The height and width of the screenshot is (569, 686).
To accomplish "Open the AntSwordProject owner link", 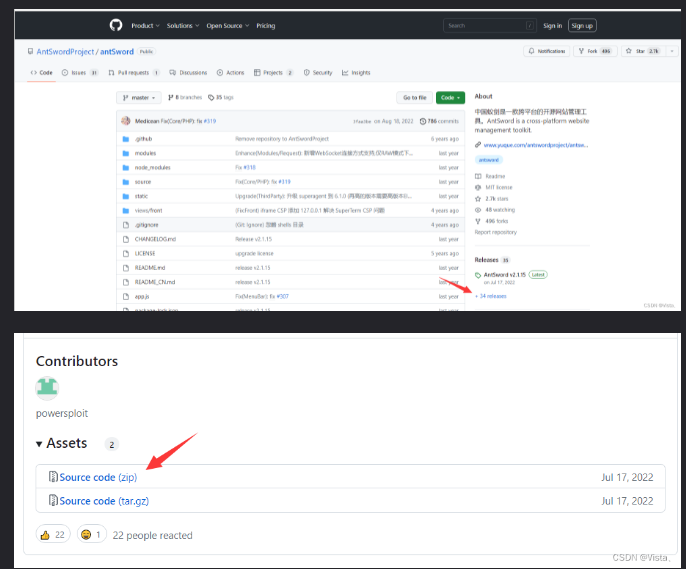I will tap(65, 52).
